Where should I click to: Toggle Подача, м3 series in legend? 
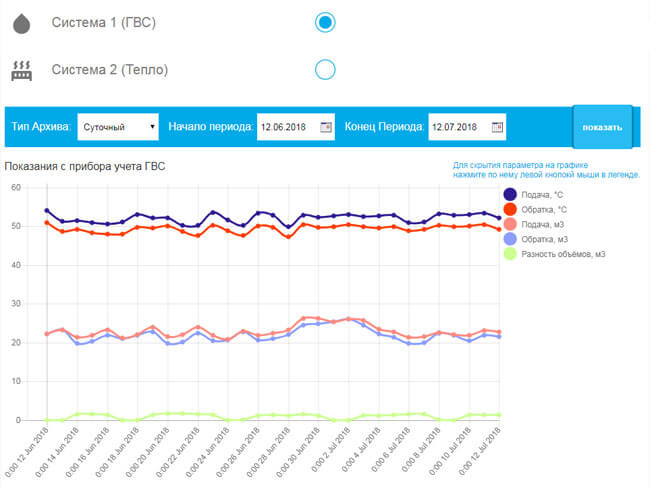coord(534,224)
